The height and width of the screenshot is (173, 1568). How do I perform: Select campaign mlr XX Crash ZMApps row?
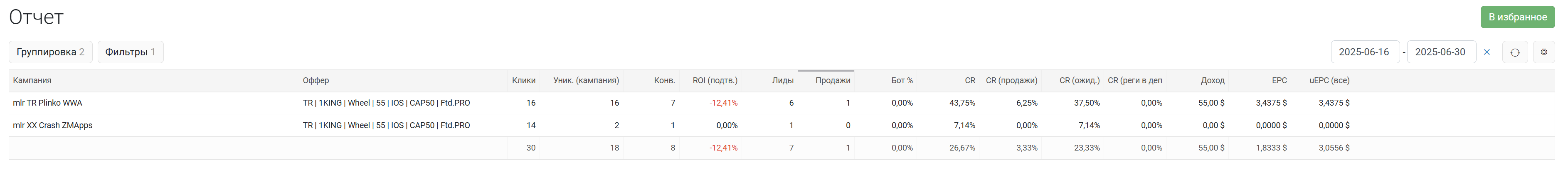pos(782,126)
